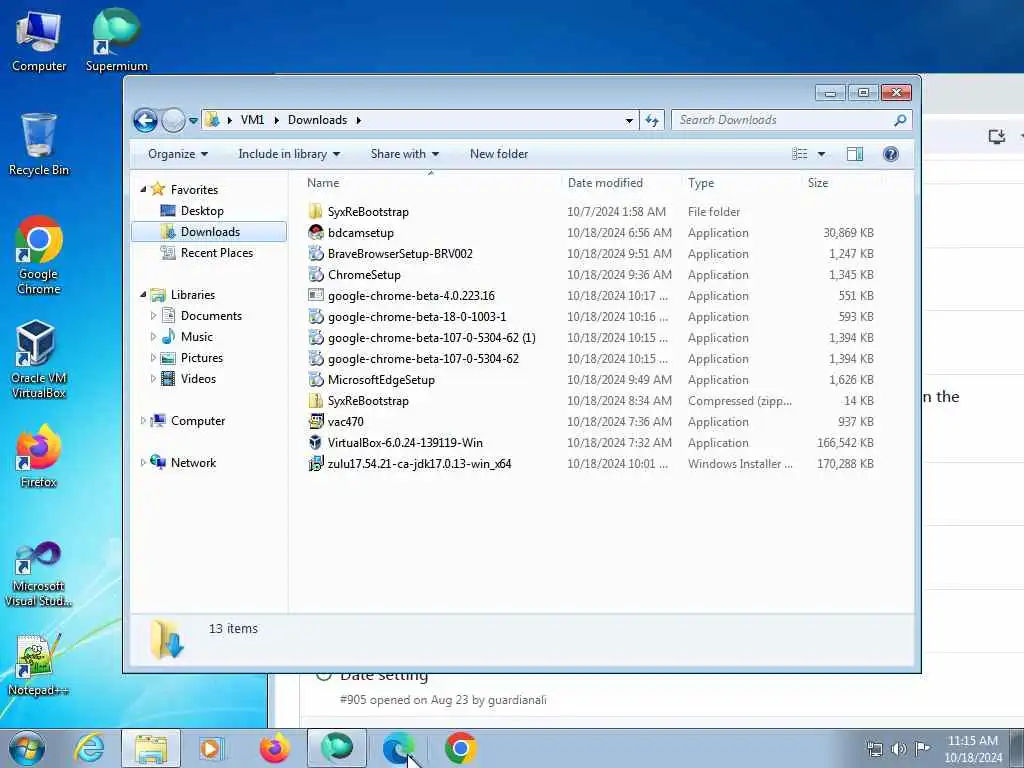Click the Chrome taskbar icon

click(460, 748)
